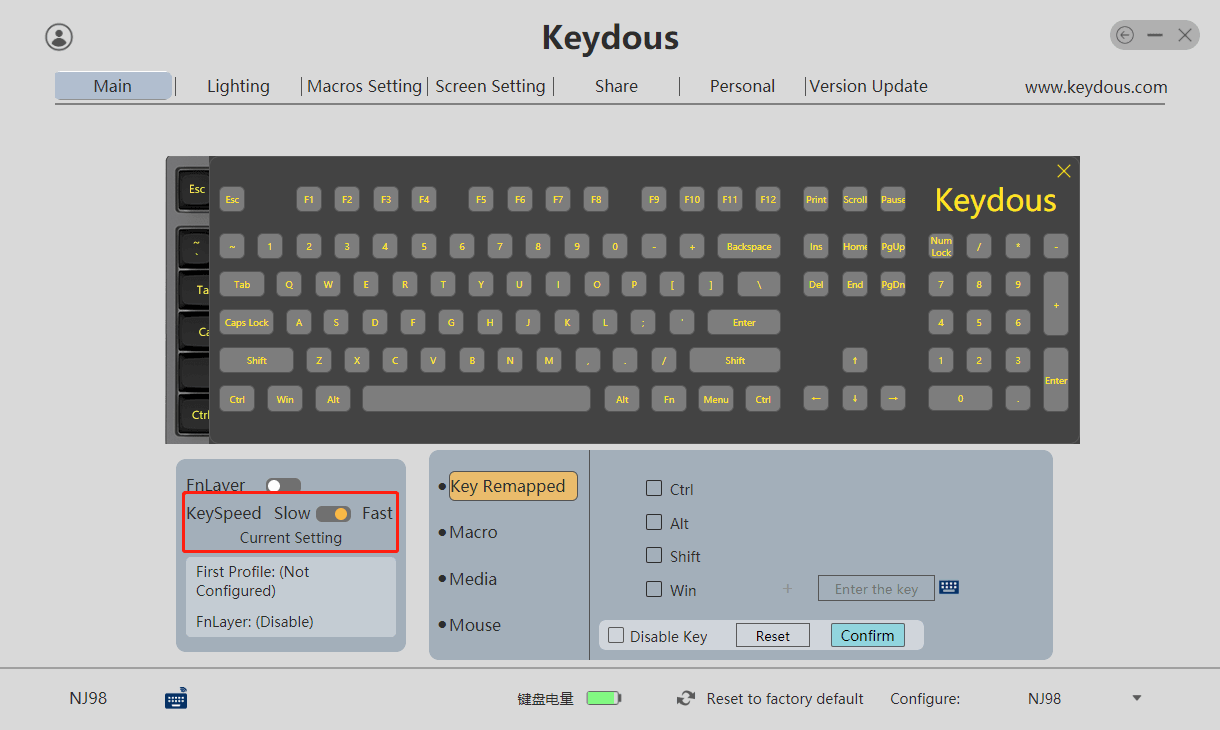Open the Macros Setting tab

coord(364,86)
